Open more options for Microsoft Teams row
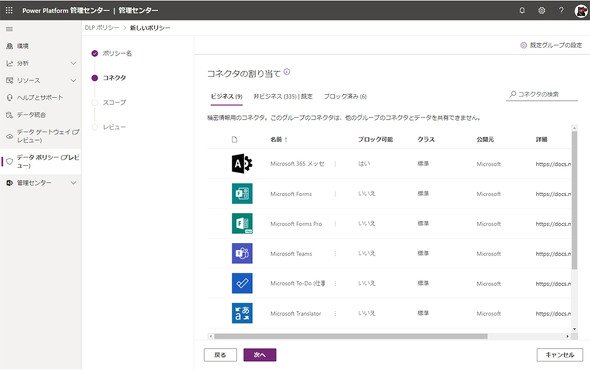The width and height of the screenshot is (590, 371). point(335,254)
